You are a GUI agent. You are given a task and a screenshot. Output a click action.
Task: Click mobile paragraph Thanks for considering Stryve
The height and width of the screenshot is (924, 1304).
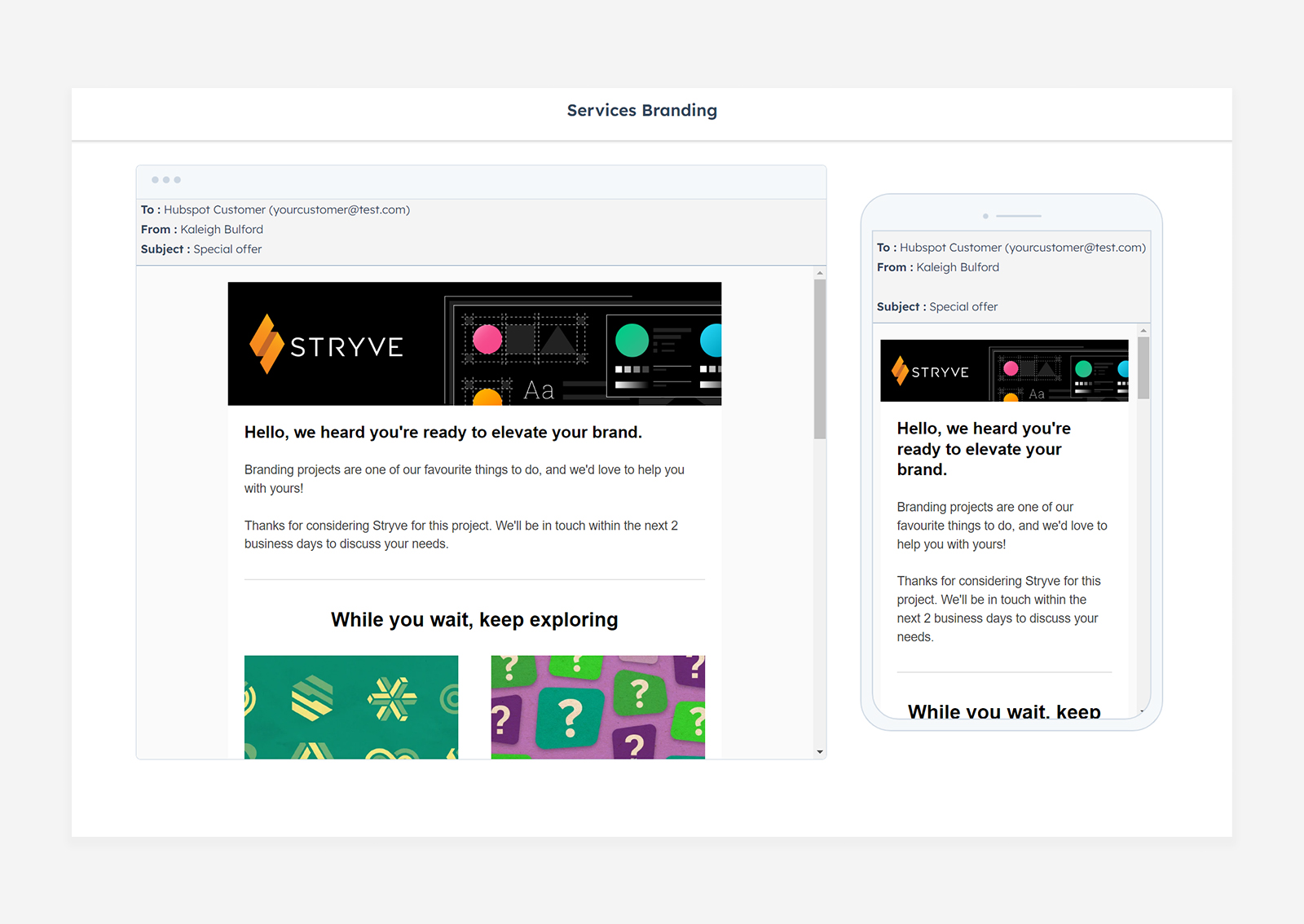click(999, 609)
